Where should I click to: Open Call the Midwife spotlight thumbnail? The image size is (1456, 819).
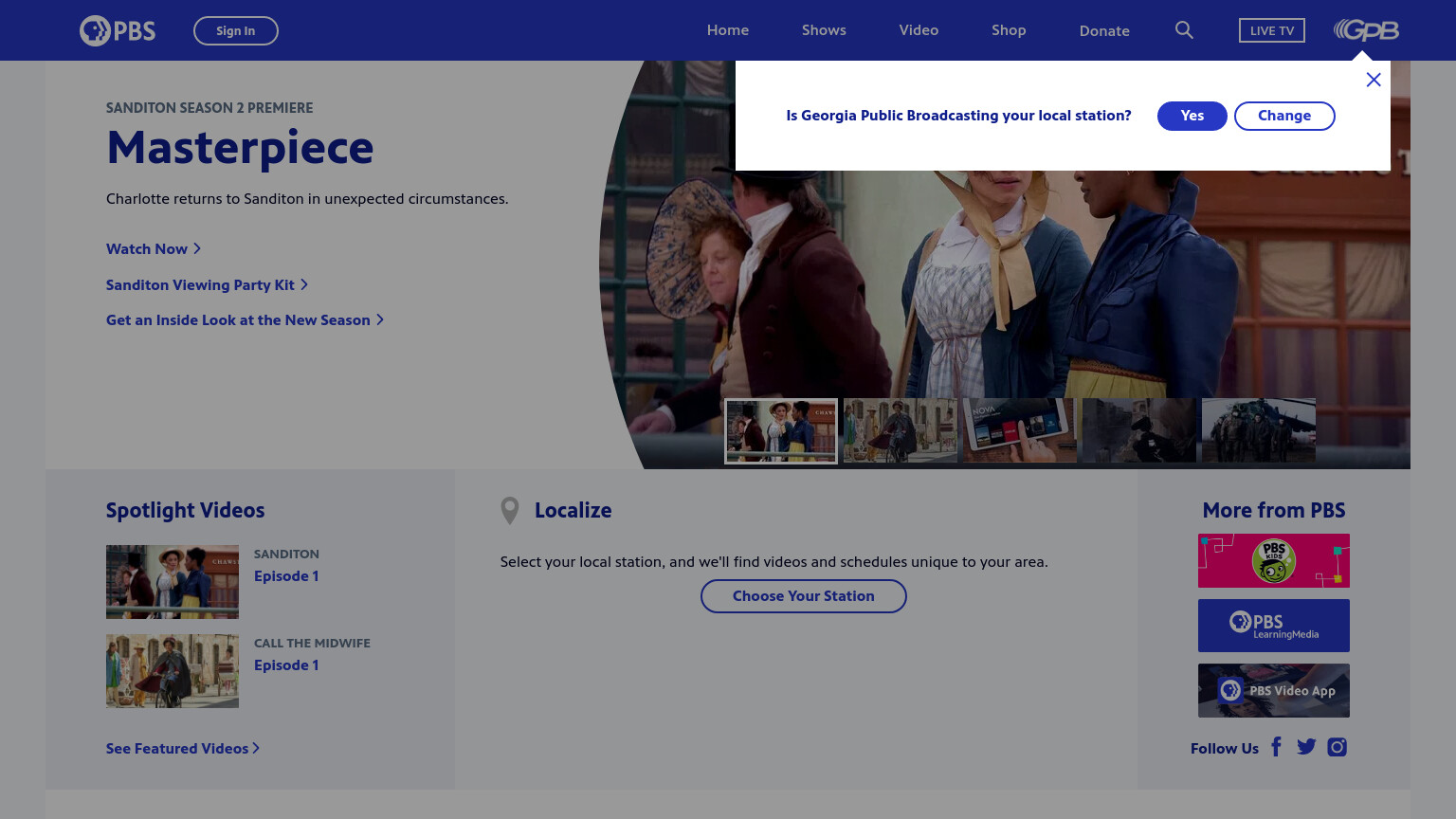click(173, 671)
